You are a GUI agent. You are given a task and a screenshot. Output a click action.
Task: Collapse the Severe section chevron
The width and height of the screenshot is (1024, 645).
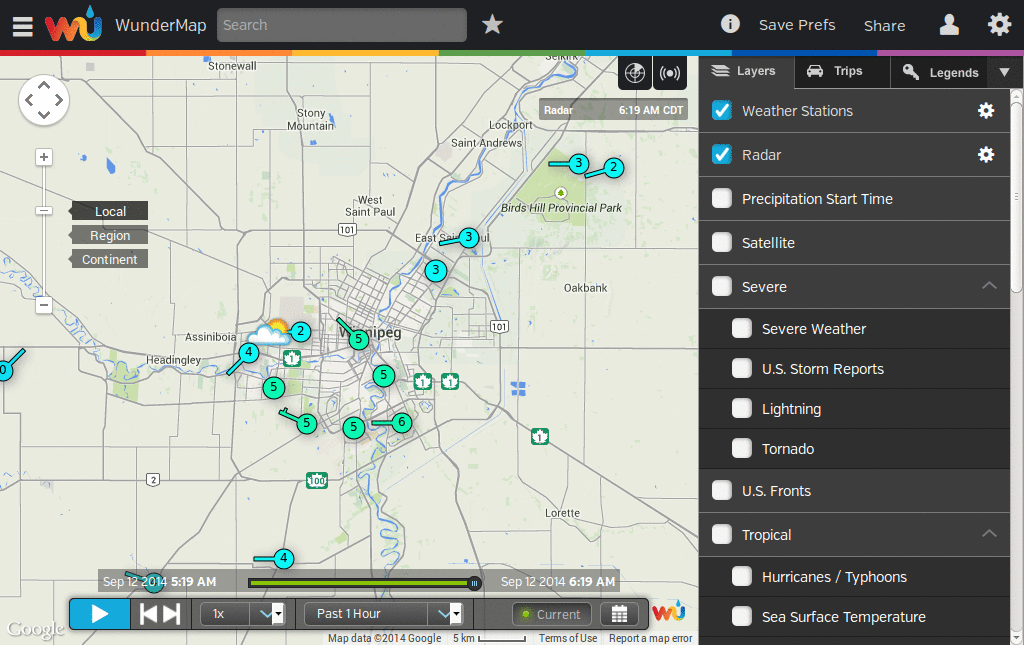(x=989, y=285)
